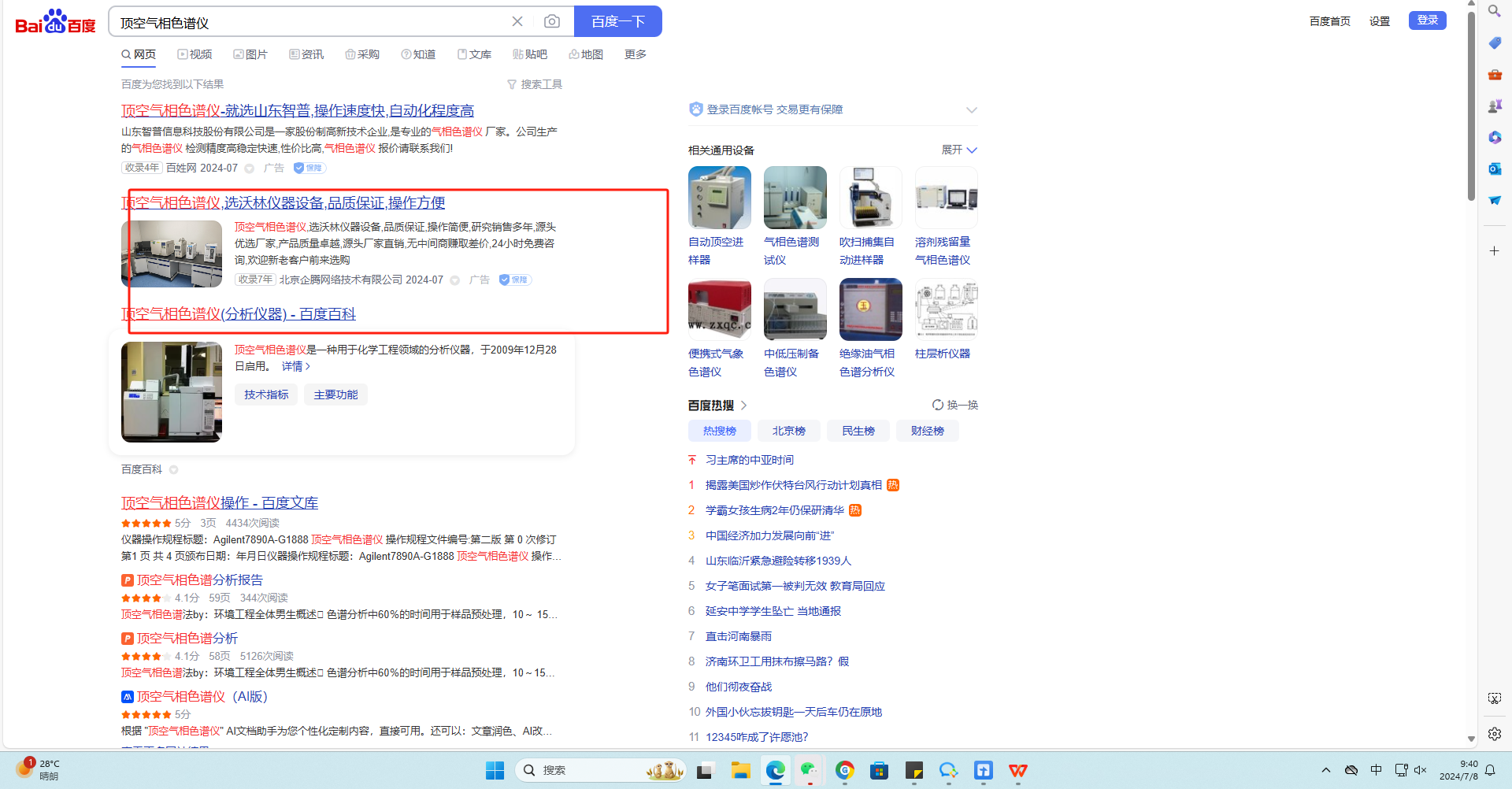
Task: Switch to the 文库 search tab
Action: click(x=474, y=54)
